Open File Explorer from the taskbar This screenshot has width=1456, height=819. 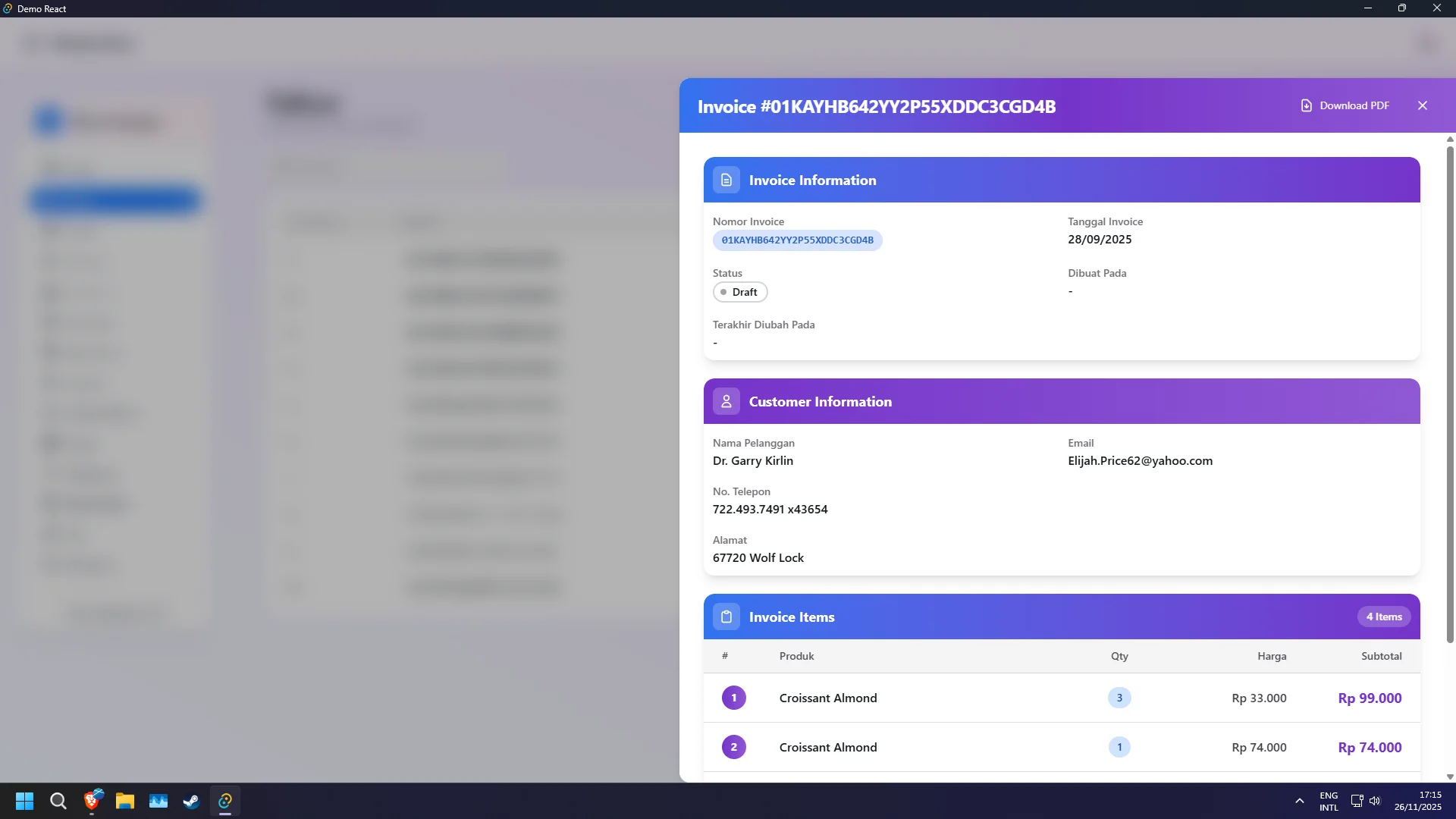[124, 801]
